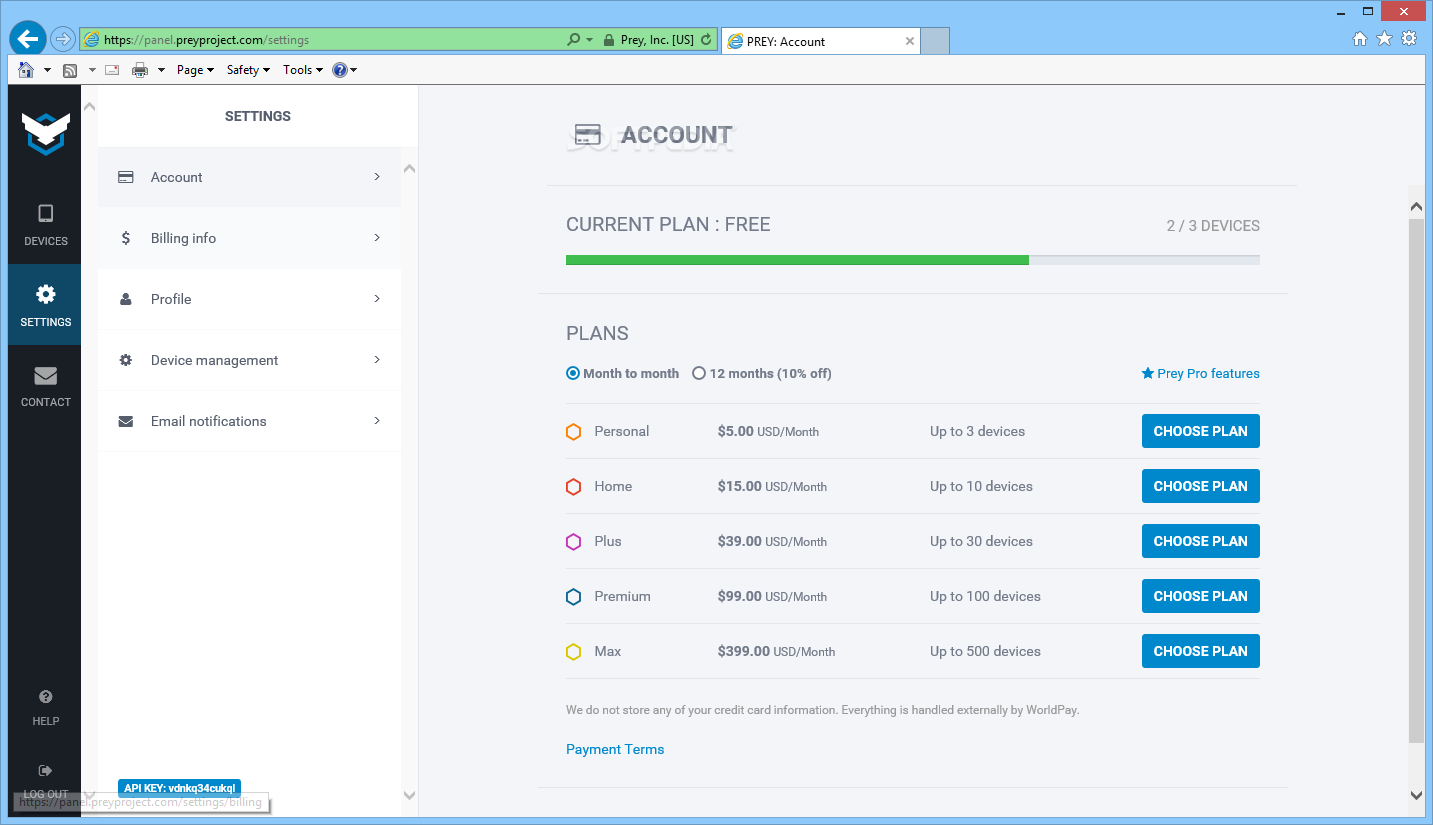Close the PREY: Account tab
Image resolution: width=1433 pixels, height=825 pixels.
coord(909,41)
